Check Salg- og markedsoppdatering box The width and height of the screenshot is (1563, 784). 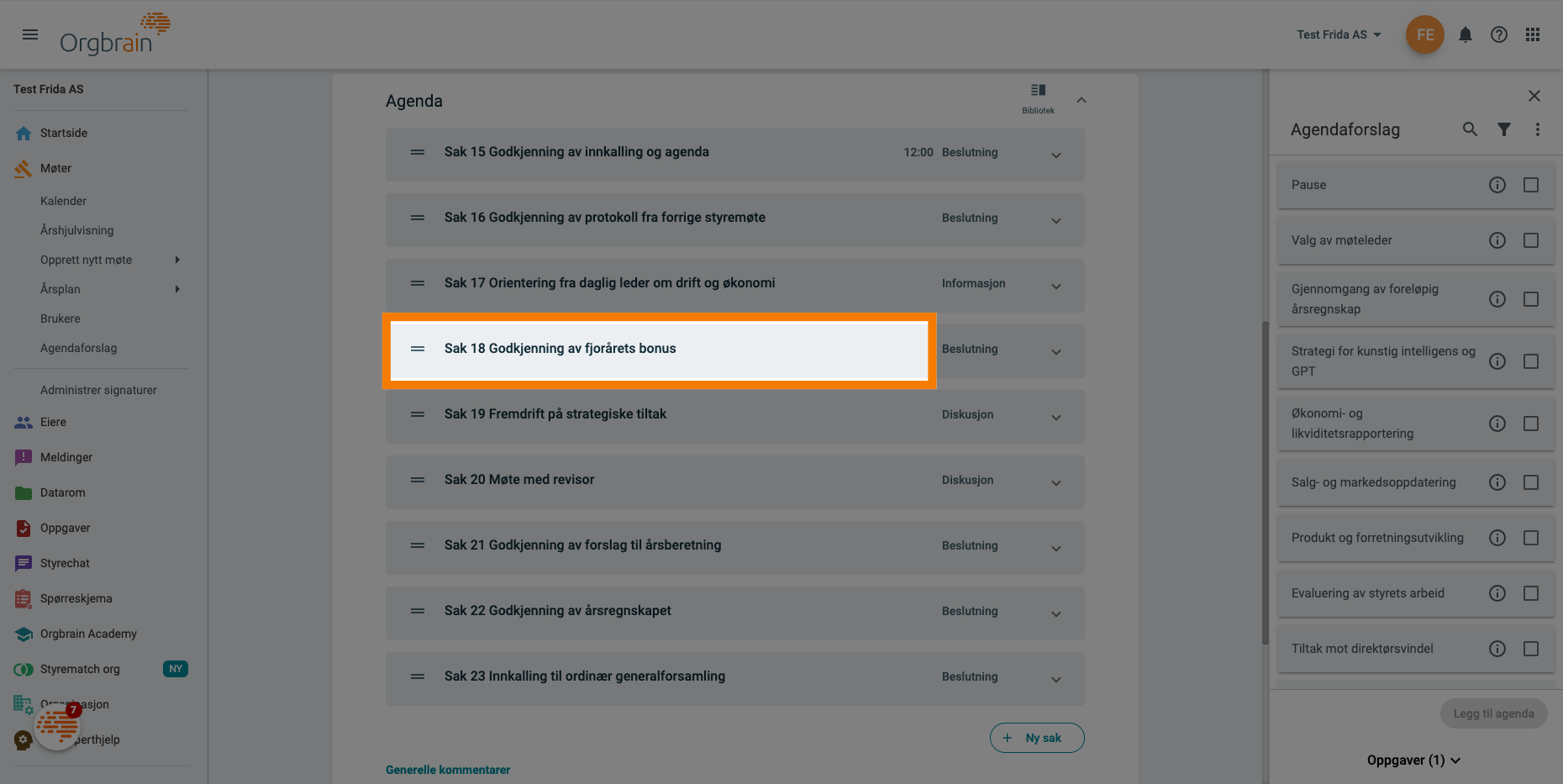tap(1531, 482)
